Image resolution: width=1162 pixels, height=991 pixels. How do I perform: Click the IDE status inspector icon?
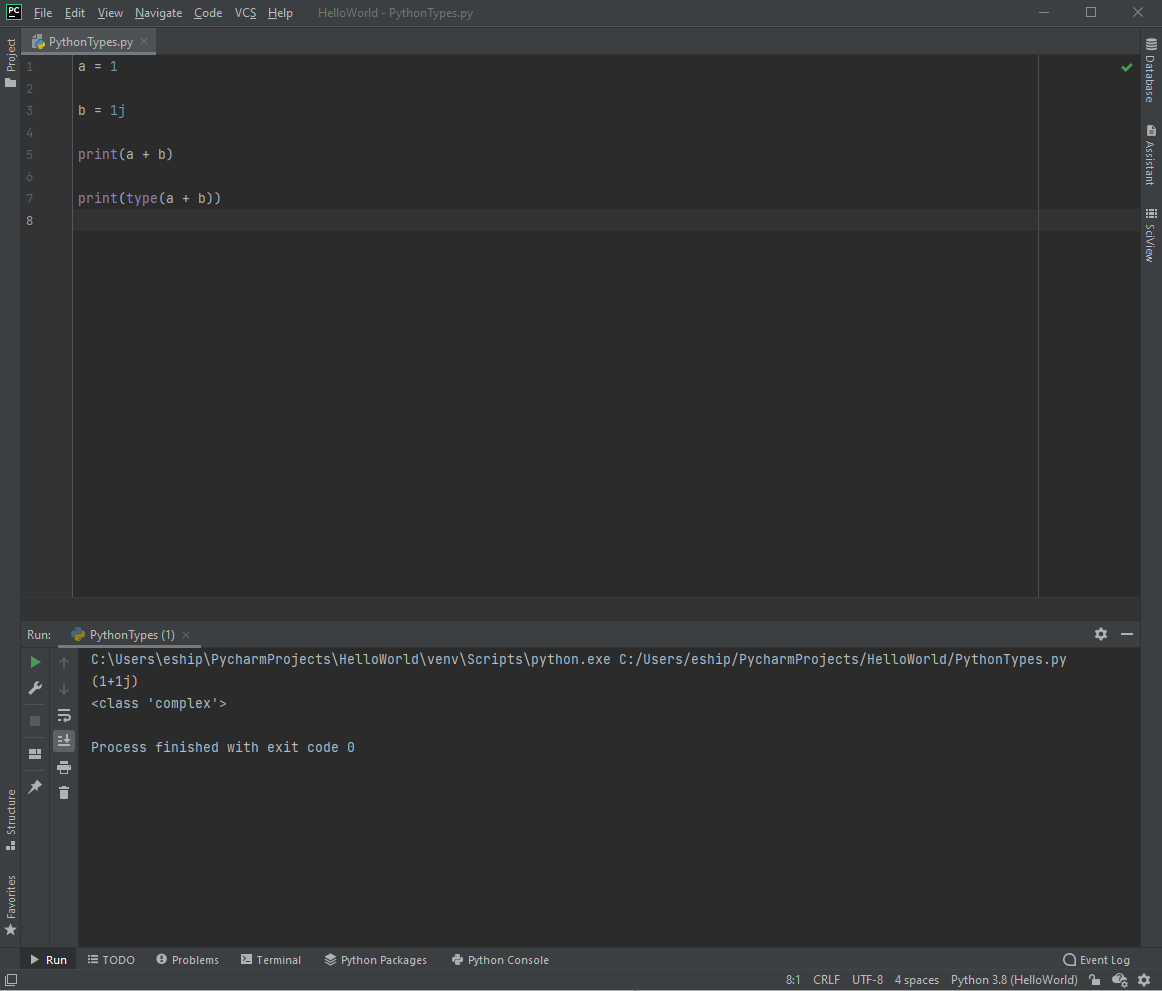click(x=1120, y=980)
